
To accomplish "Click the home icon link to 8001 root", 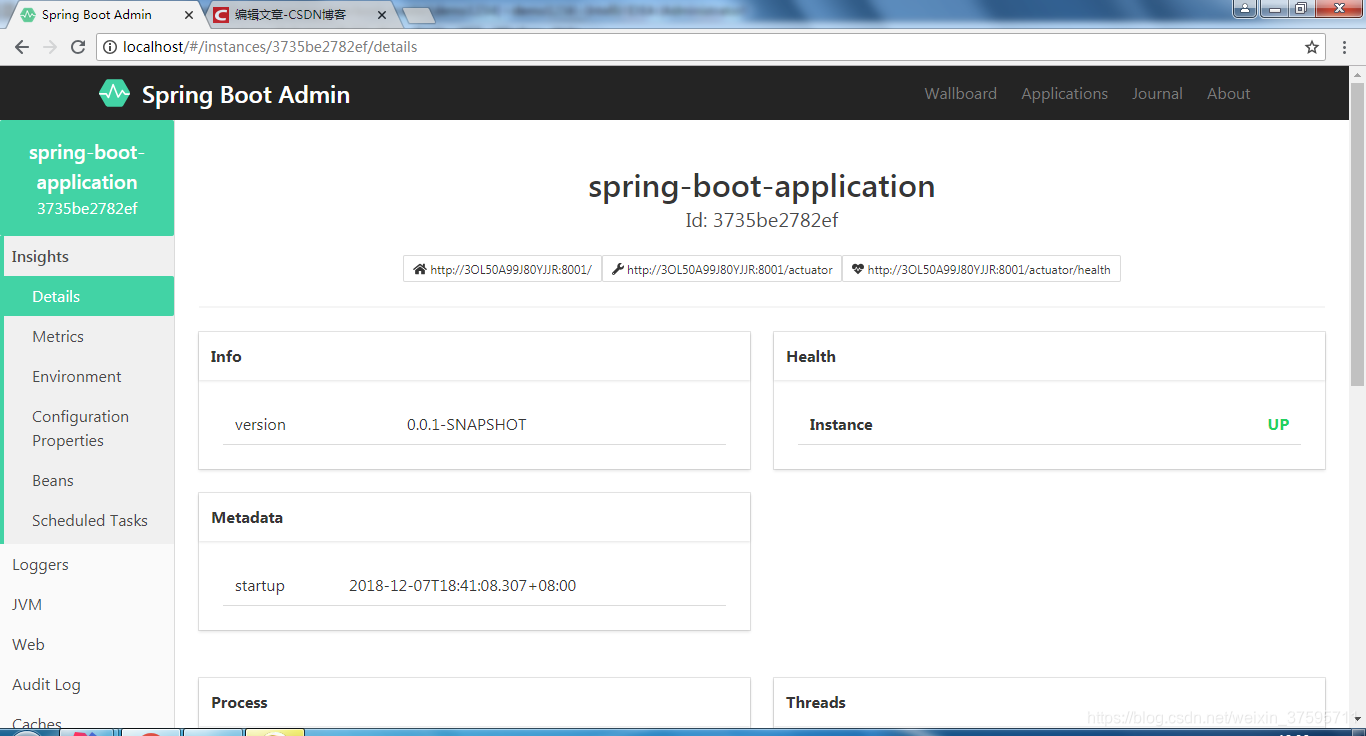I will point(420,270).
